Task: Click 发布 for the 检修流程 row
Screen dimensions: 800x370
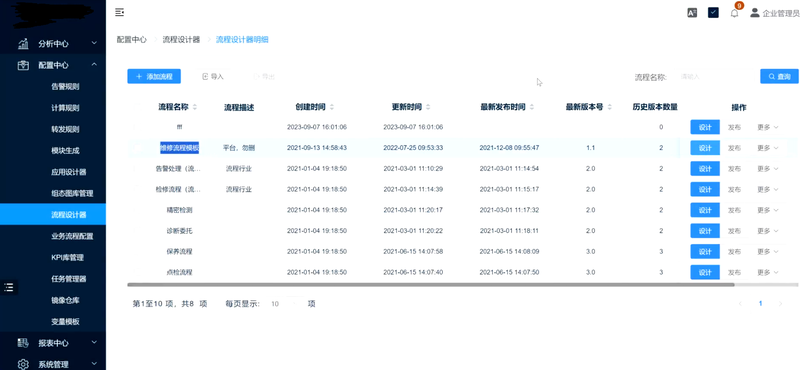Action: pos(734,189)
